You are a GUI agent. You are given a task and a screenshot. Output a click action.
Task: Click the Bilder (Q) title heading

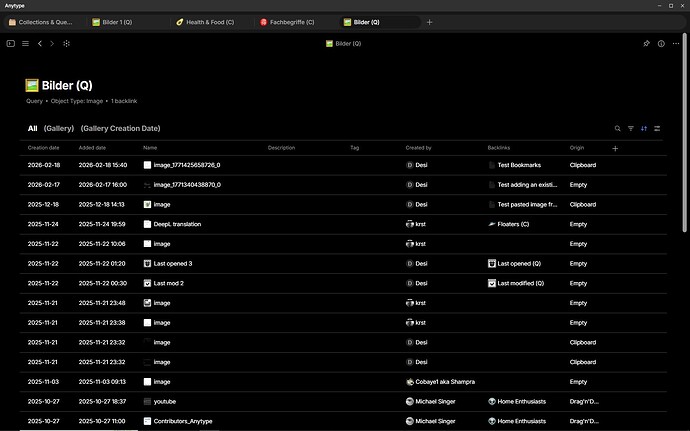(67, 85)
